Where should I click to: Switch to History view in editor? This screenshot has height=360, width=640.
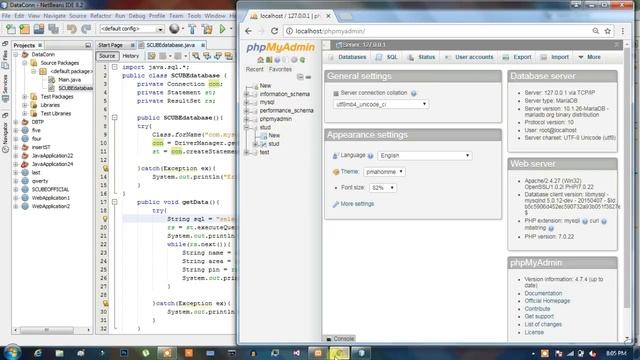(131, 56)
